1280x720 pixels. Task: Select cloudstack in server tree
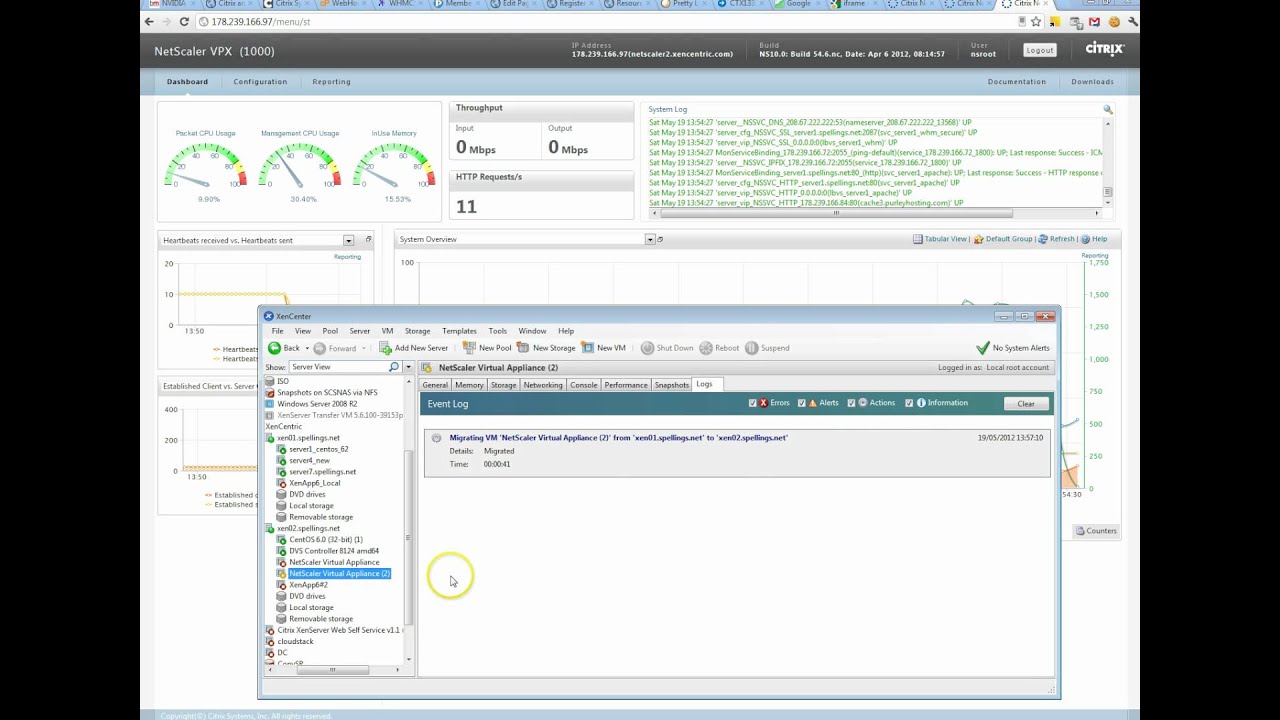(296, 642)
